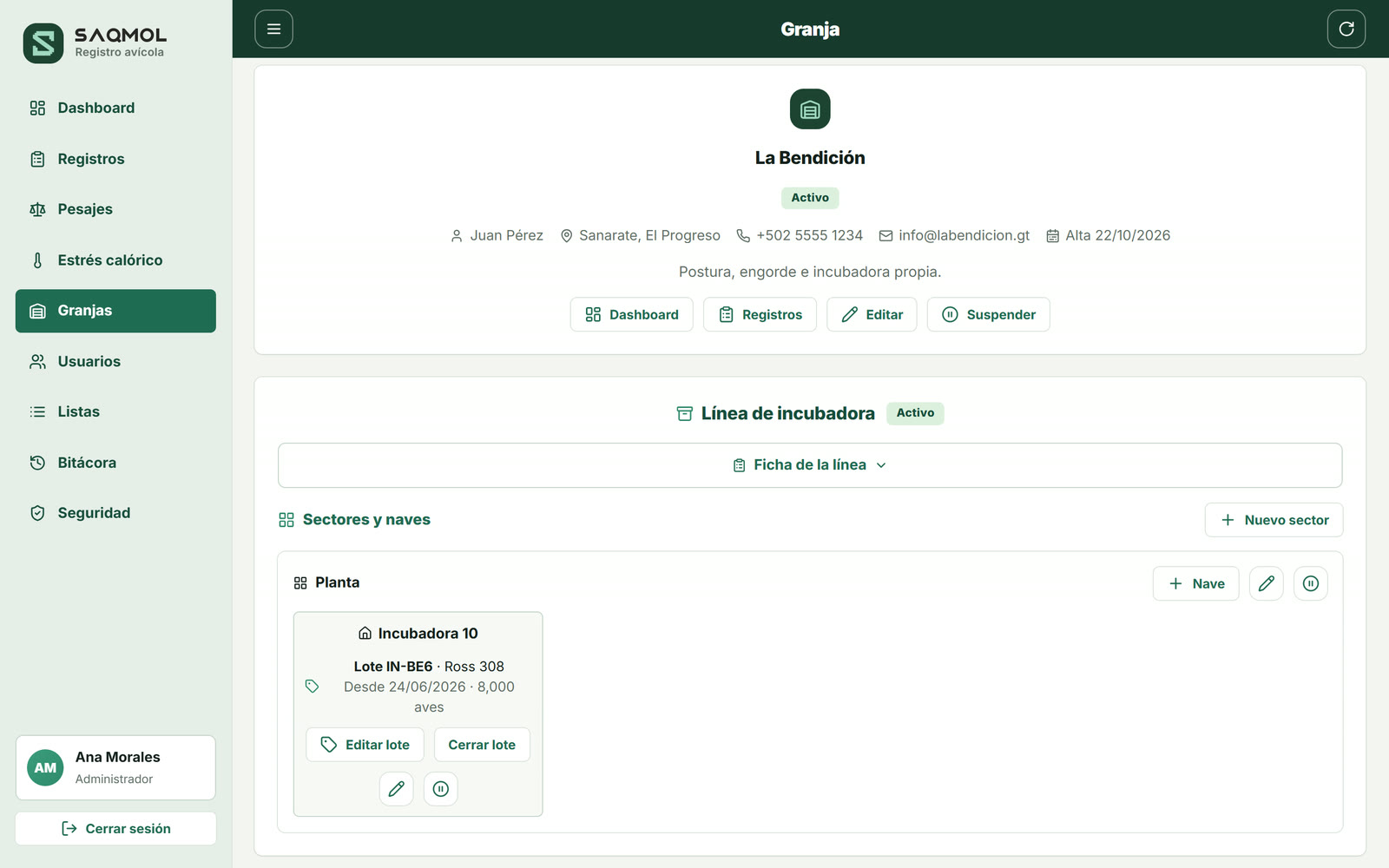Click Suspender to suspend the farm
This screenshot has height=868, width=1389.
989,314
